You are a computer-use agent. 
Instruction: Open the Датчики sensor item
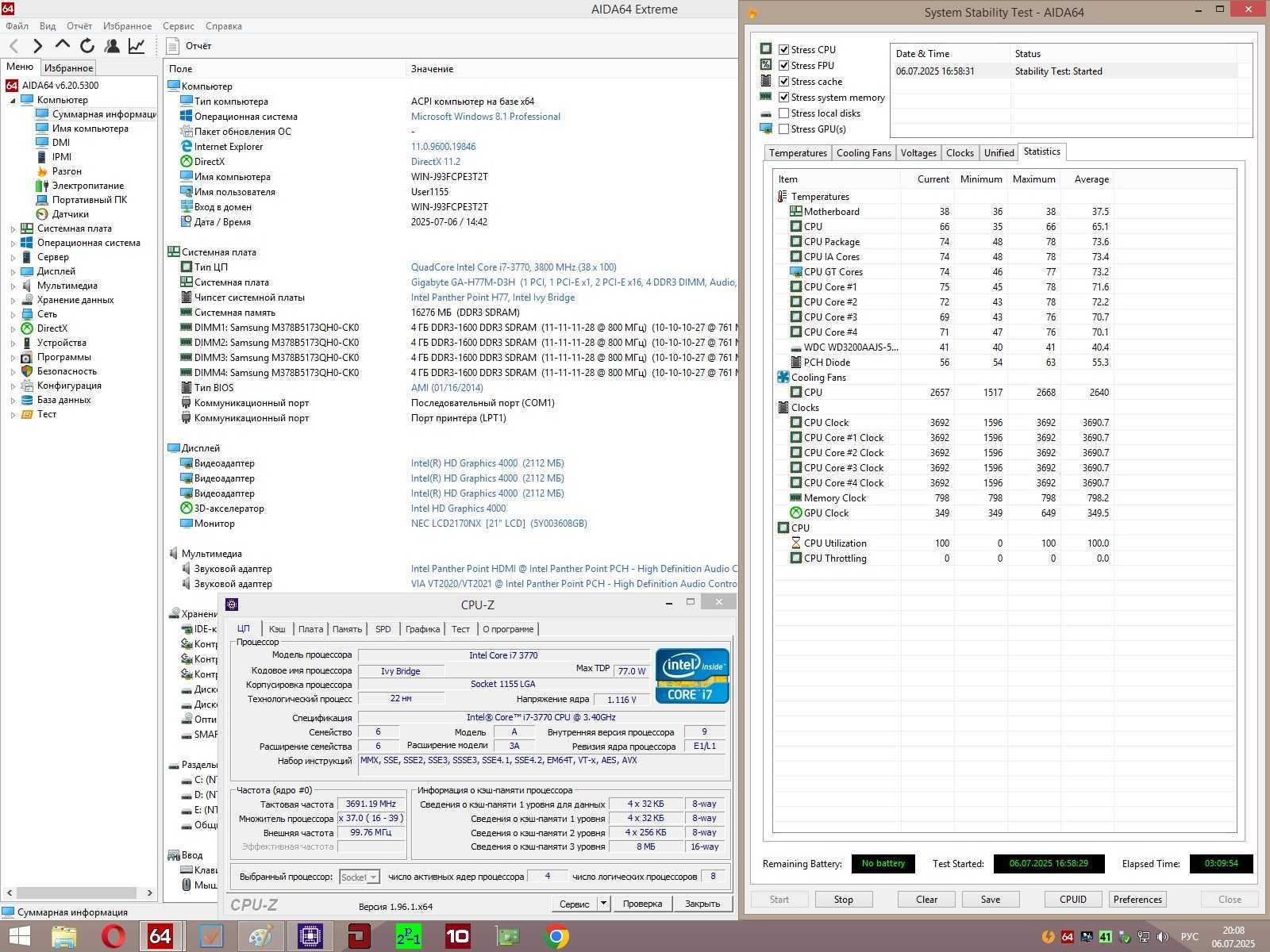tap(42, 214)
